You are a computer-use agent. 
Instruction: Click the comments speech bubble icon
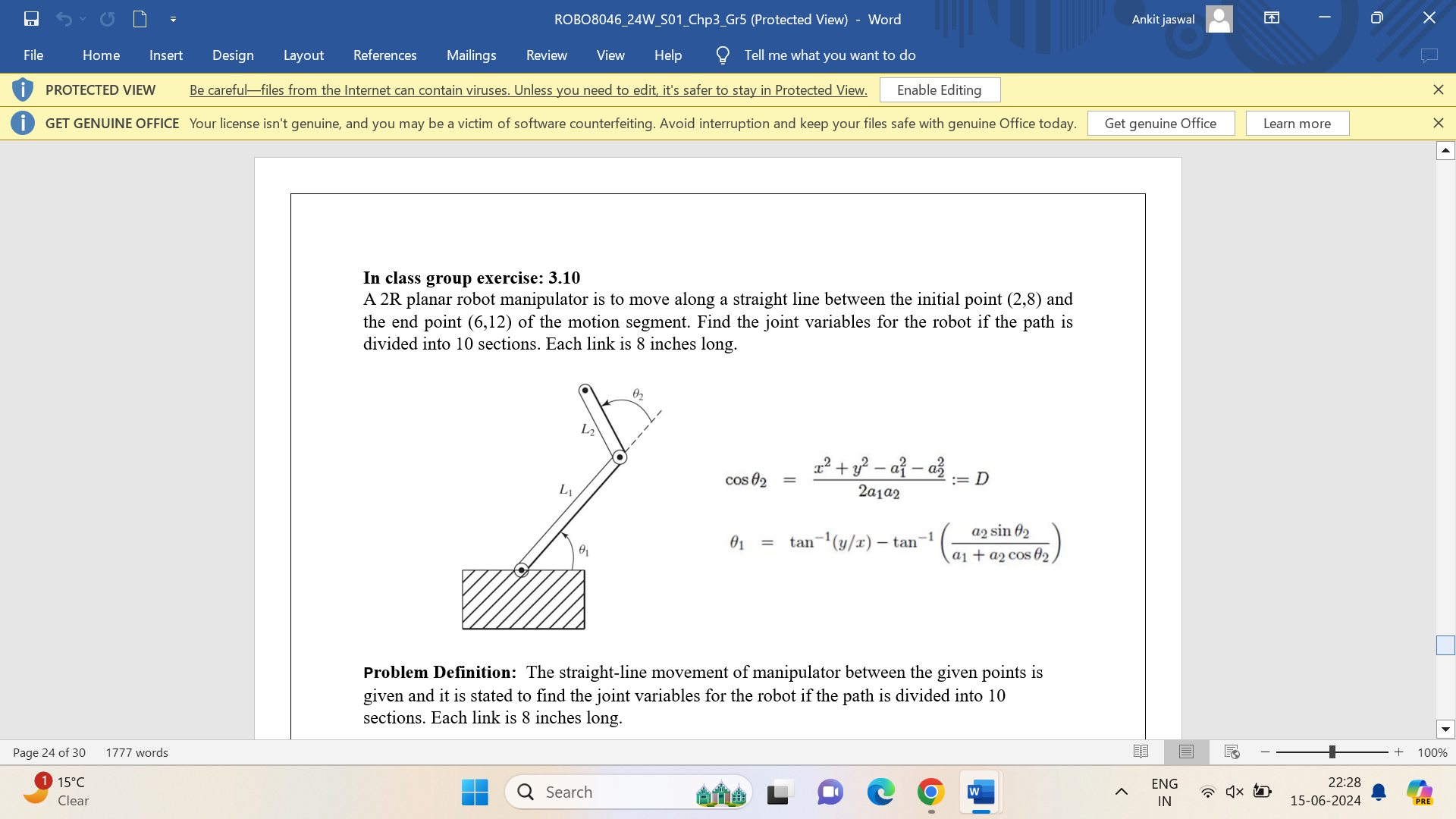(1429, 55)
